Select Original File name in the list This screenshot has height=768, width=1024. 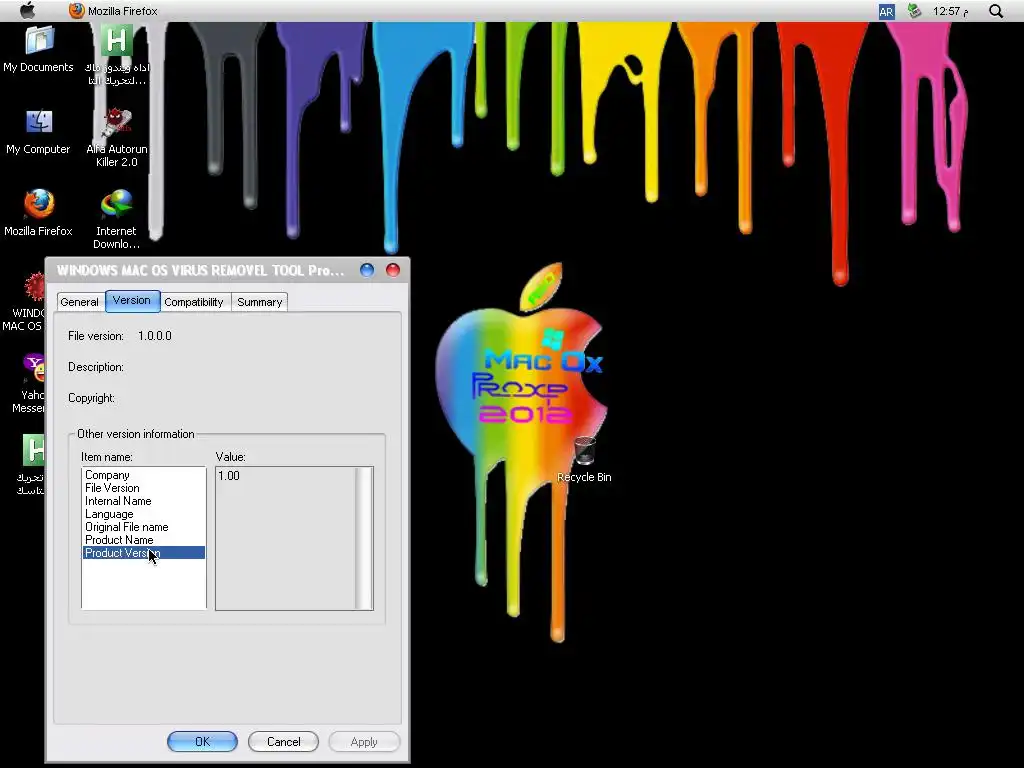[x=144, y=527]
